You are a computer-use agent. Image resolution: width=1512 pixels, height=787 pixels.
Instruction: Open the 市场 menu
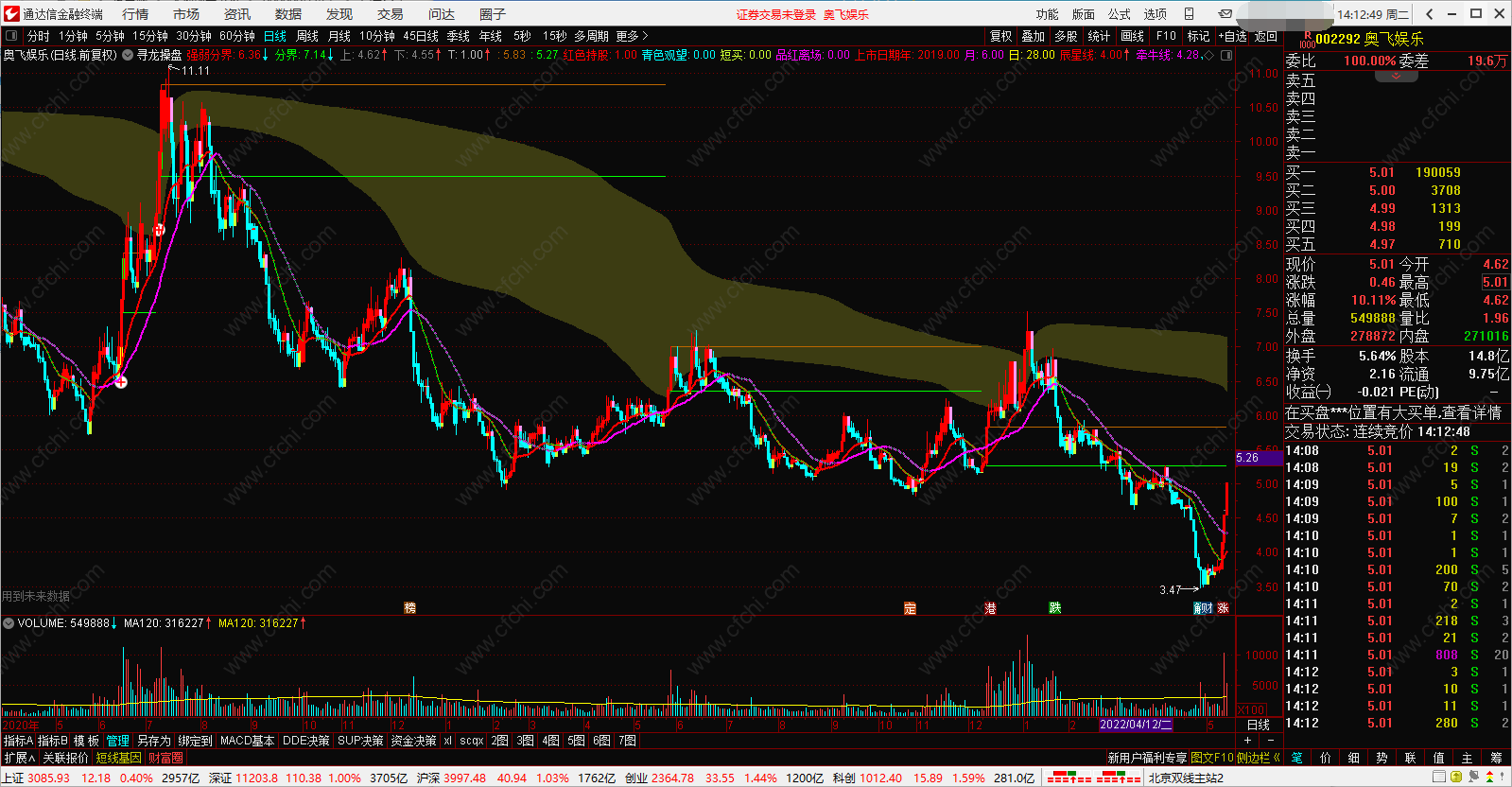tap(186, 14)
